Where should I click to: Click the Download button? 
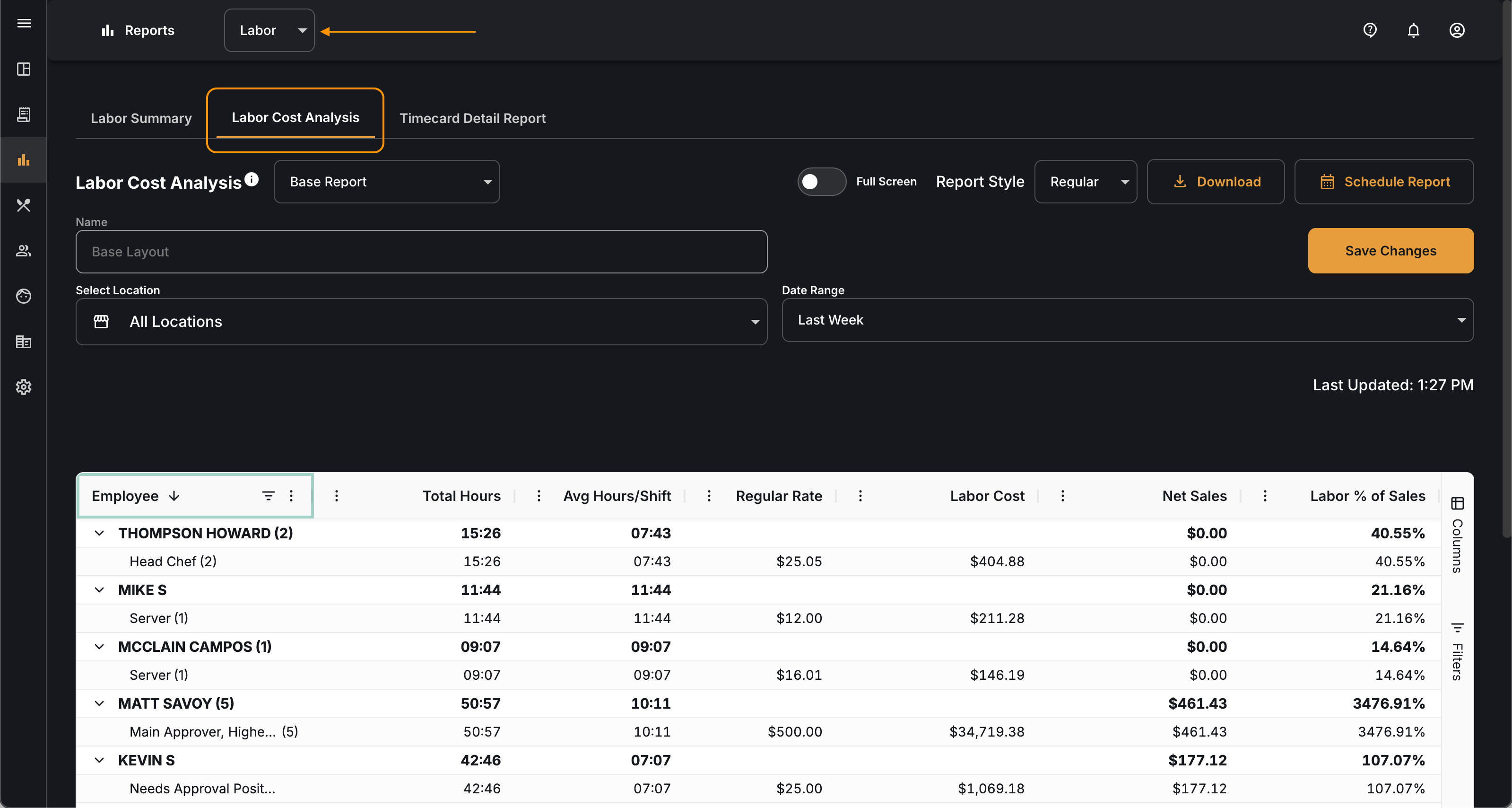point(1216,182)
